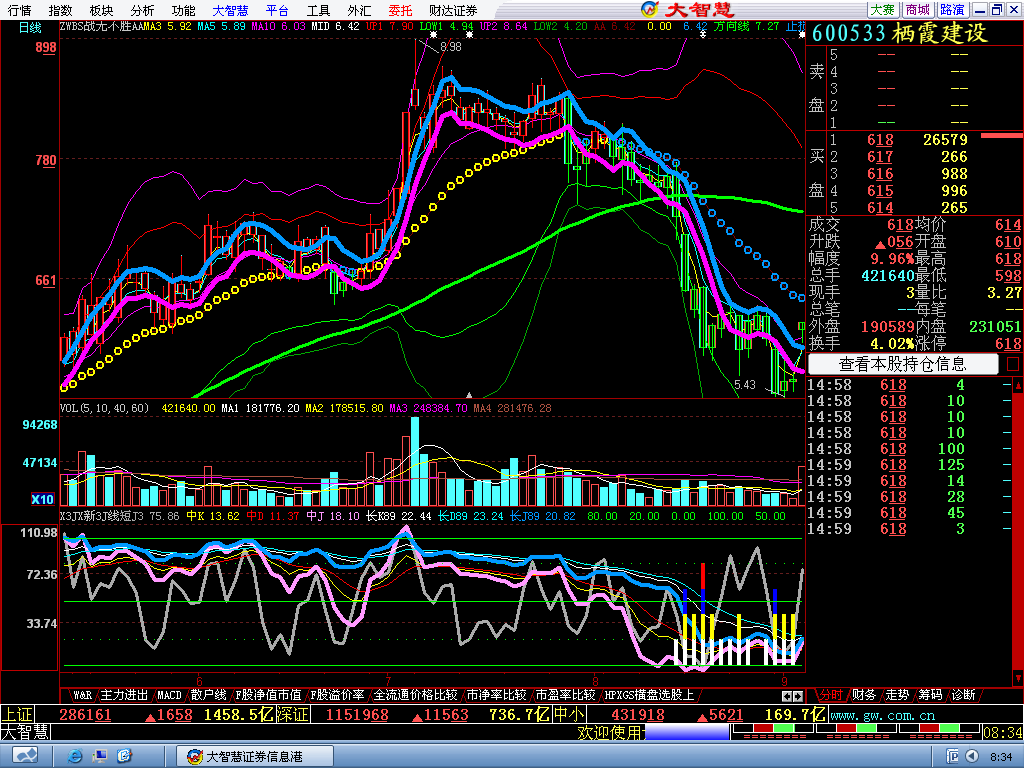
Task: Switch to the F股溢价率 tab
Action: tap(337, 695)
